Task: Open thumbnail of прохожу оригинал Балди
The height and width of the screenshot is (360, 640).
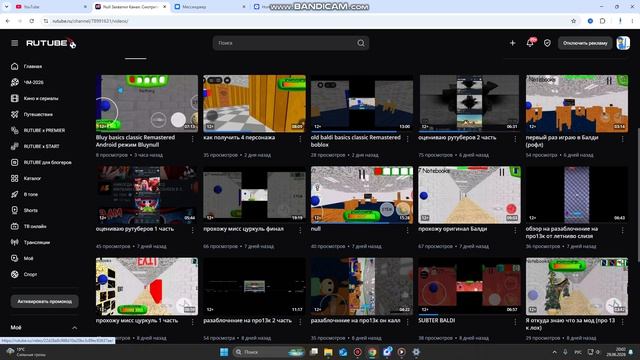Action: [x=469, y=195]
